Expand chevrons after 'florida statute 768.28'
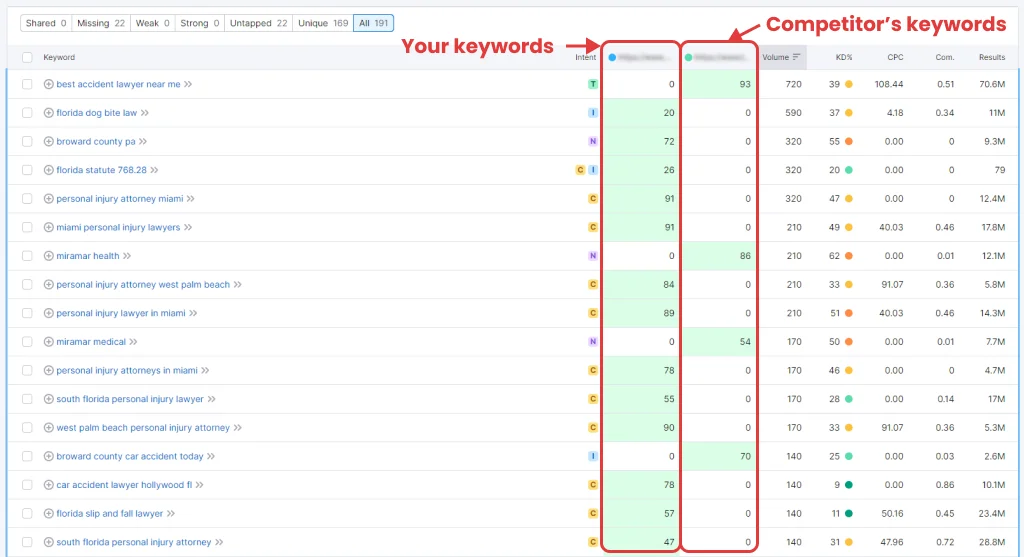Viewport: 1024px width, 557px height. 155,170
